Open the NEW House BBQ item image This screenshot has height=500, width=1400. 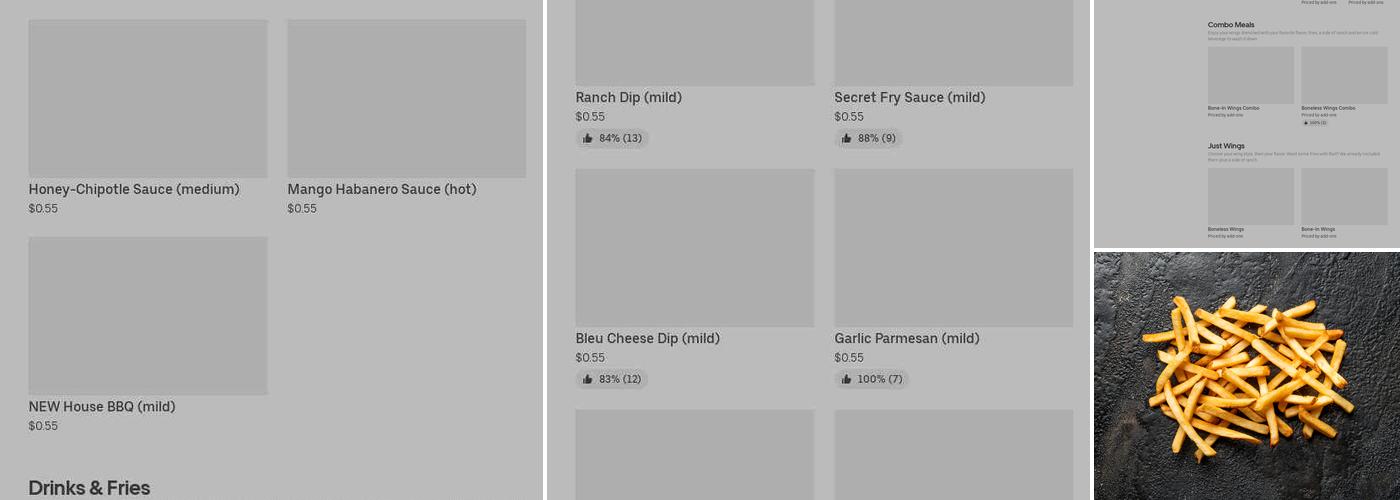click(x=148, y=315)
